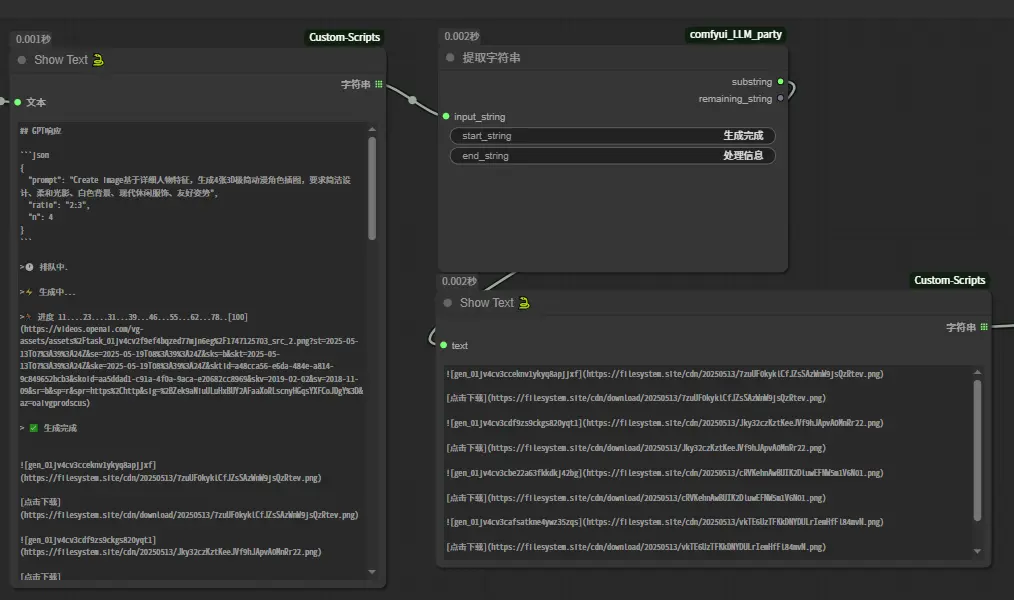Click the input_string input socket
Image resolution: width=1014 pixels, height=600 pixels.
pos(446,116)
